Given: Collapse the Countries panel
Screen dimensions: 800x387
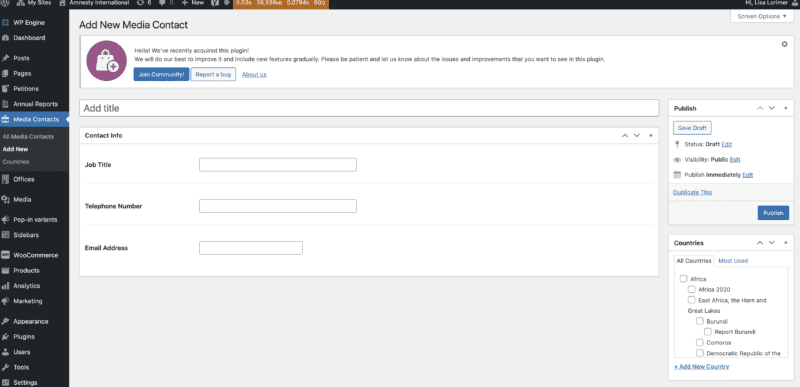Looking at the screenshot, I should pos(786,243).
